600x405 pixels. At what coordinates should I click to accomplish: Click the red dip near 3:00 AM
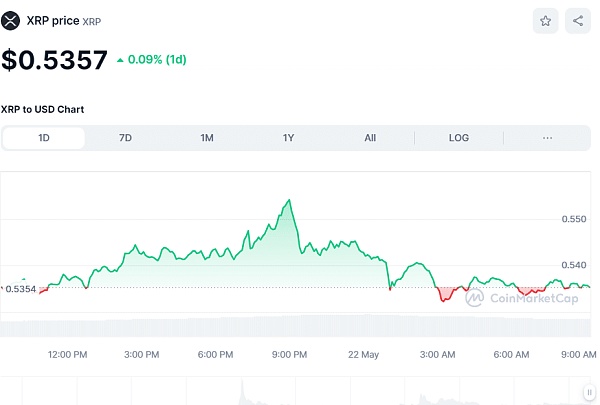click(444, 298)
